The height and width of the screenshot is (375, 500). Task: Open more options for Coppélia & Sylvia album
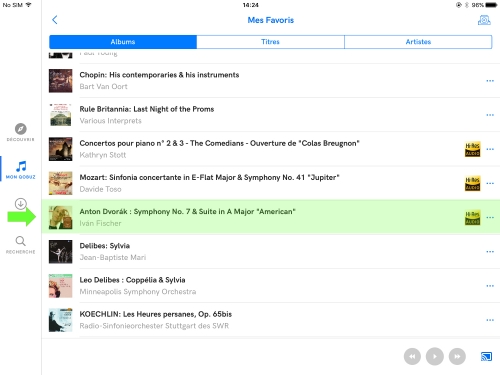[x=490, y=286]
